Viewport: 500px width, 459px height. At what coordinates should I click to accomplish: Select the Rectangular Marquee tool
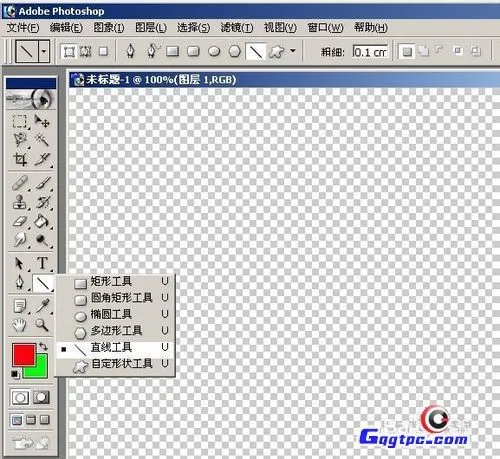(20, 121)
